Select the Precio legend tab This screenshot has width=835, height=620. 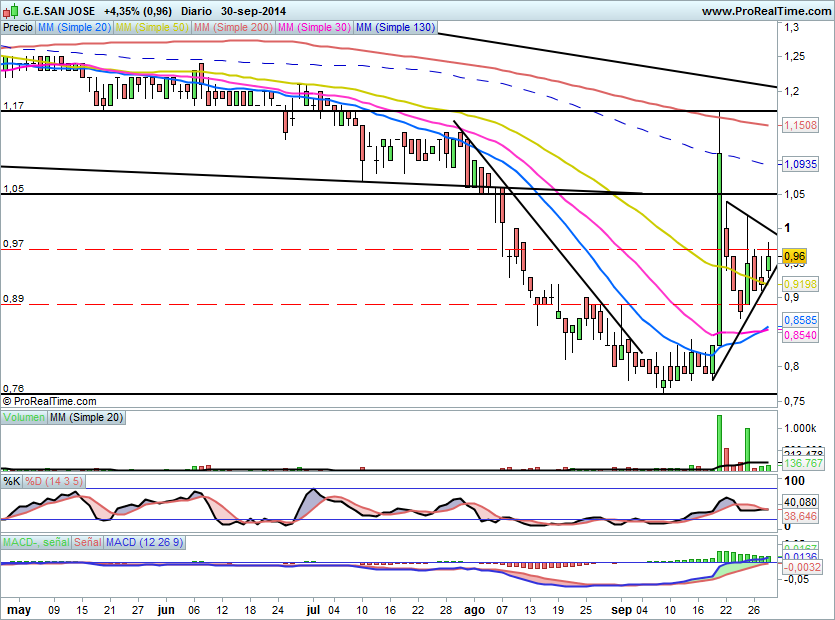(17, 28)
